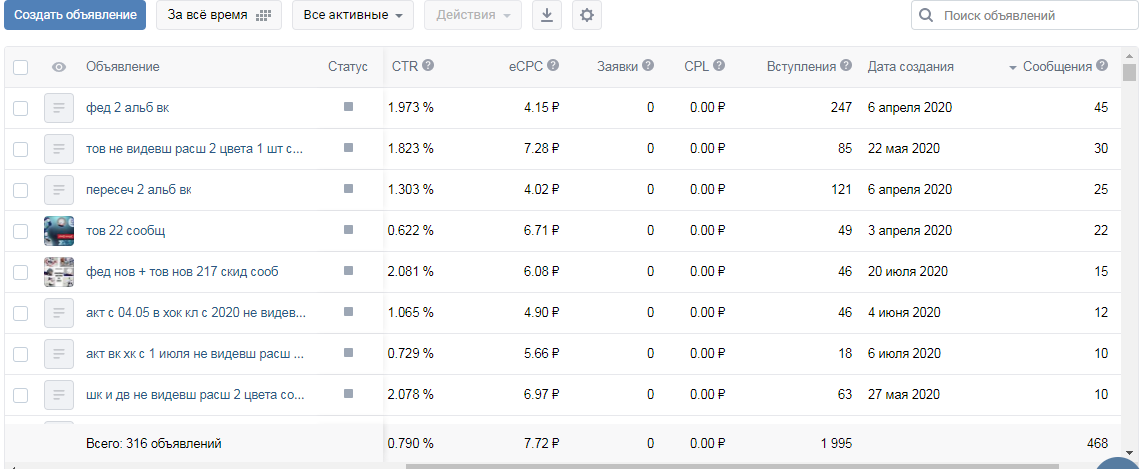Viewport: 1145px width, 469px height.
Task: Click the eye icon in table header
Action: coord(59,67)
